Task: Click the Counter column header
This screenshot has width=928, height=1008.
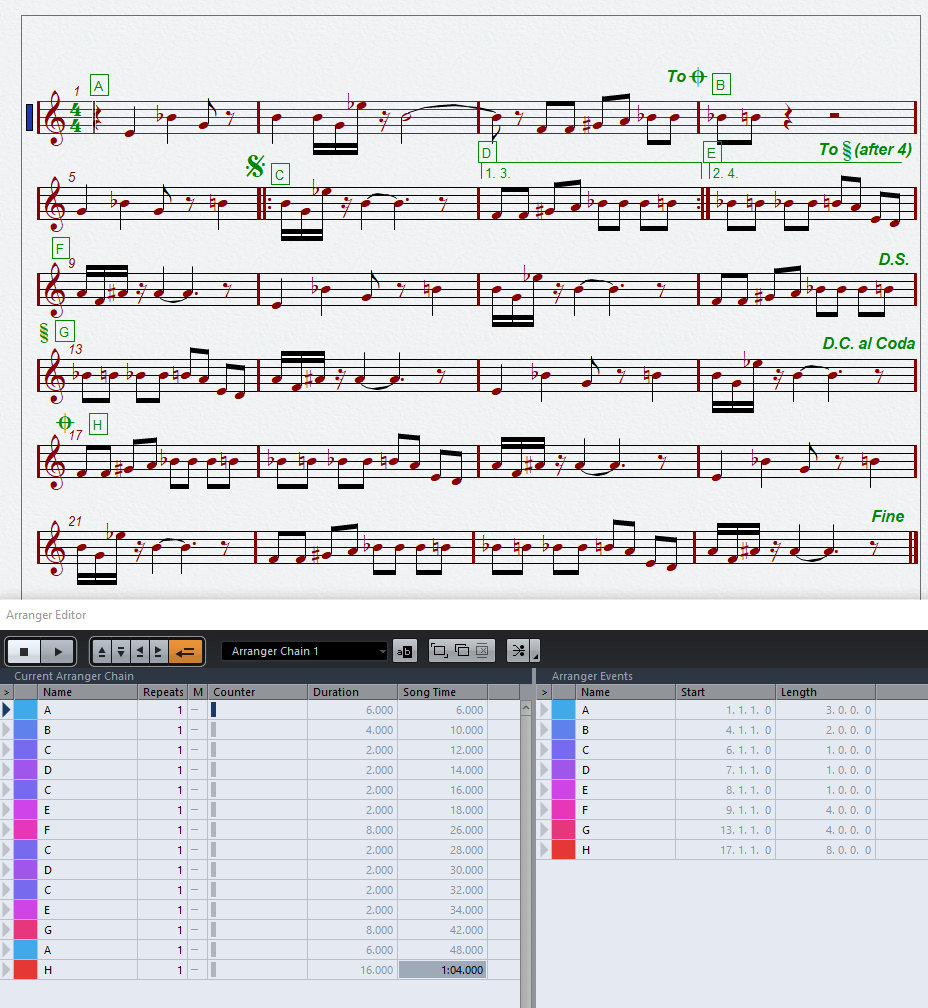Action: pyautogui.click(x=258, y=692)
